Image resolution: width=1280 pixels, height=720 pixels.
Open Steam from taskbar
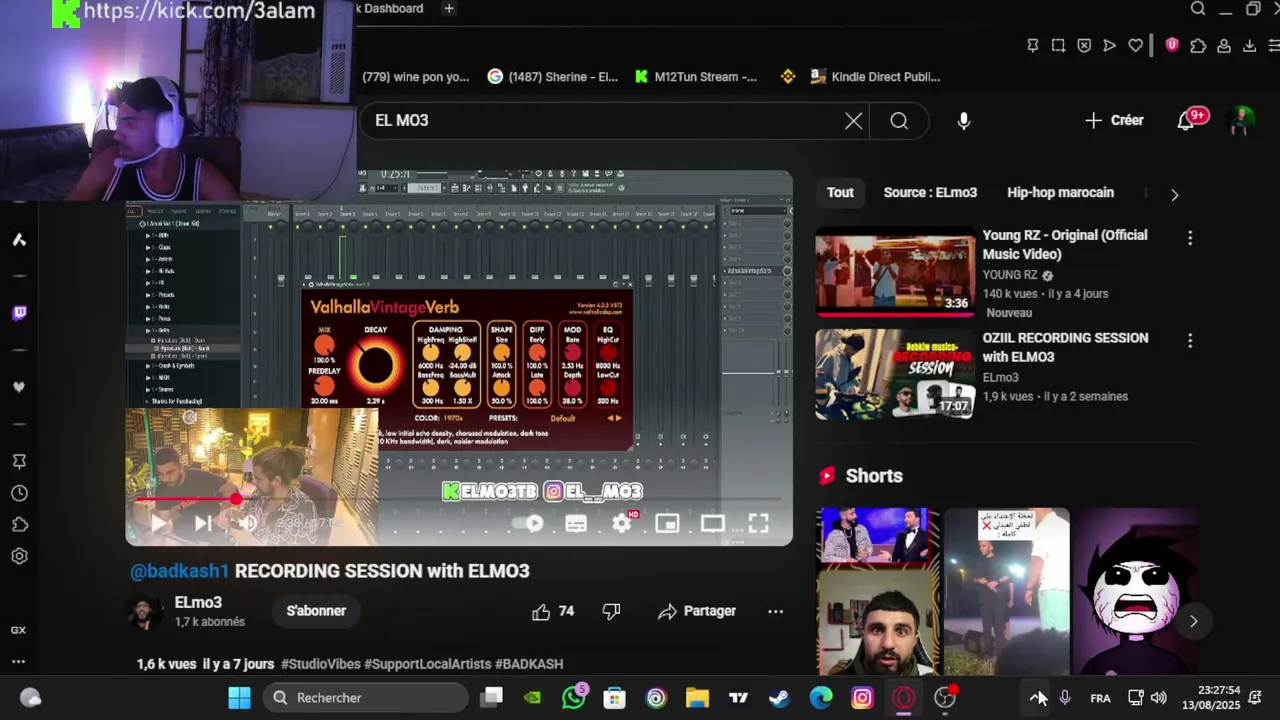coord(779,698)
